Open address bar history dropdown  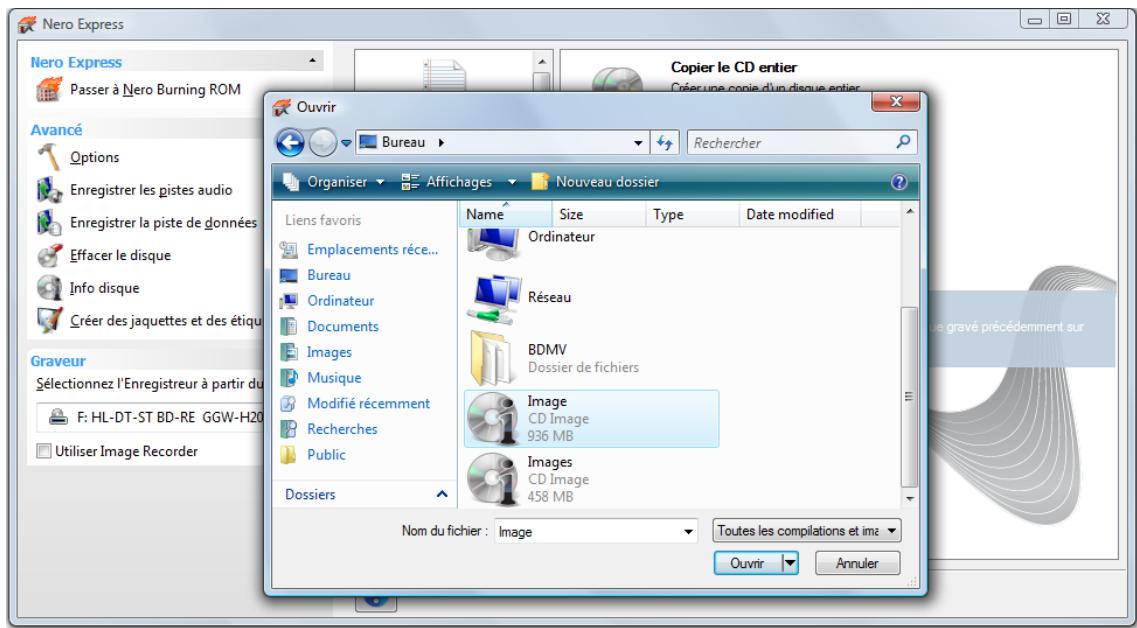[x=638, y=143]
